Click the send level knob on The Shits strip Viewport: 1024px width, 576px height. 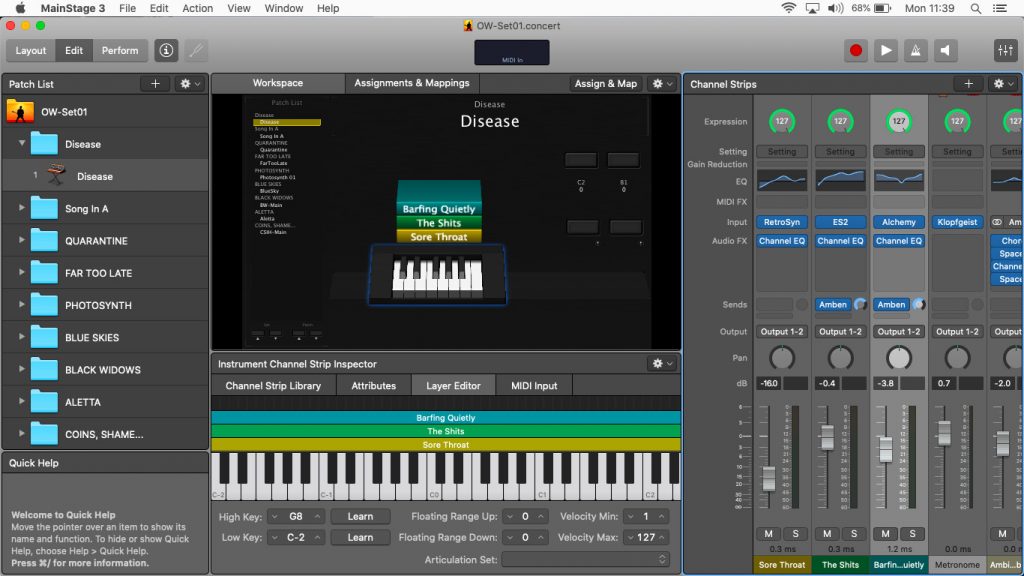point(860,304)
